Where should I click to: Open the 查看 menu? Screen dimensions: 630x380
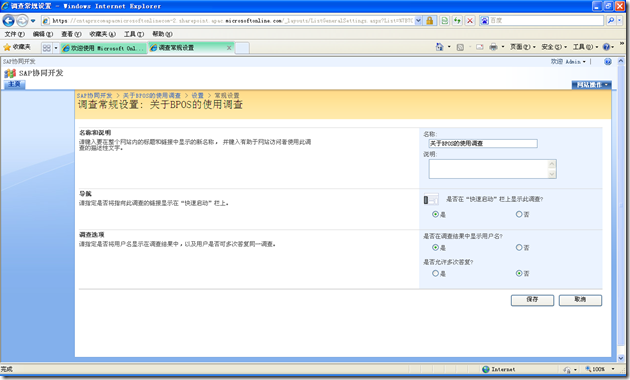click(71, 34)
